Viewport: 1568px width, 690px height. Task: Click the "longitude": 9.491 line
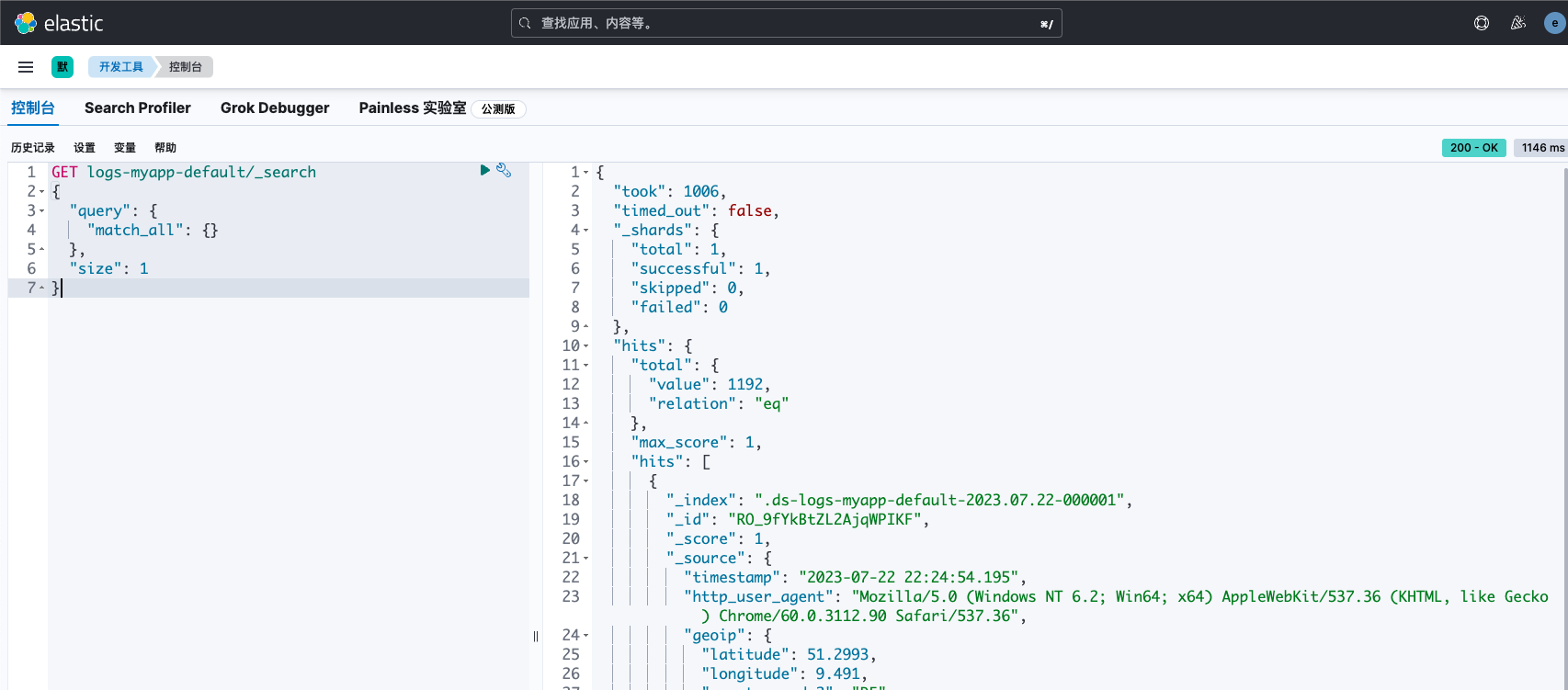784,673
